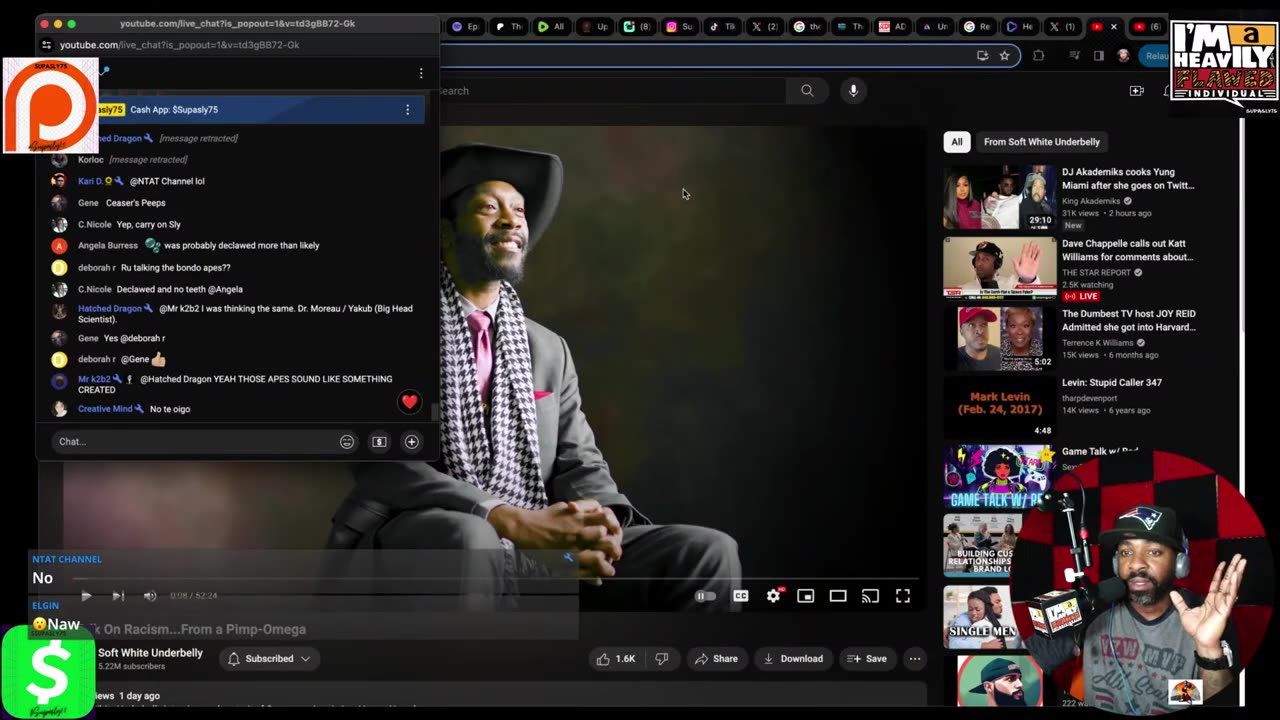Filter by 'From Soft White Underbelly'
1280x720 pixels.
[1041, 142]
